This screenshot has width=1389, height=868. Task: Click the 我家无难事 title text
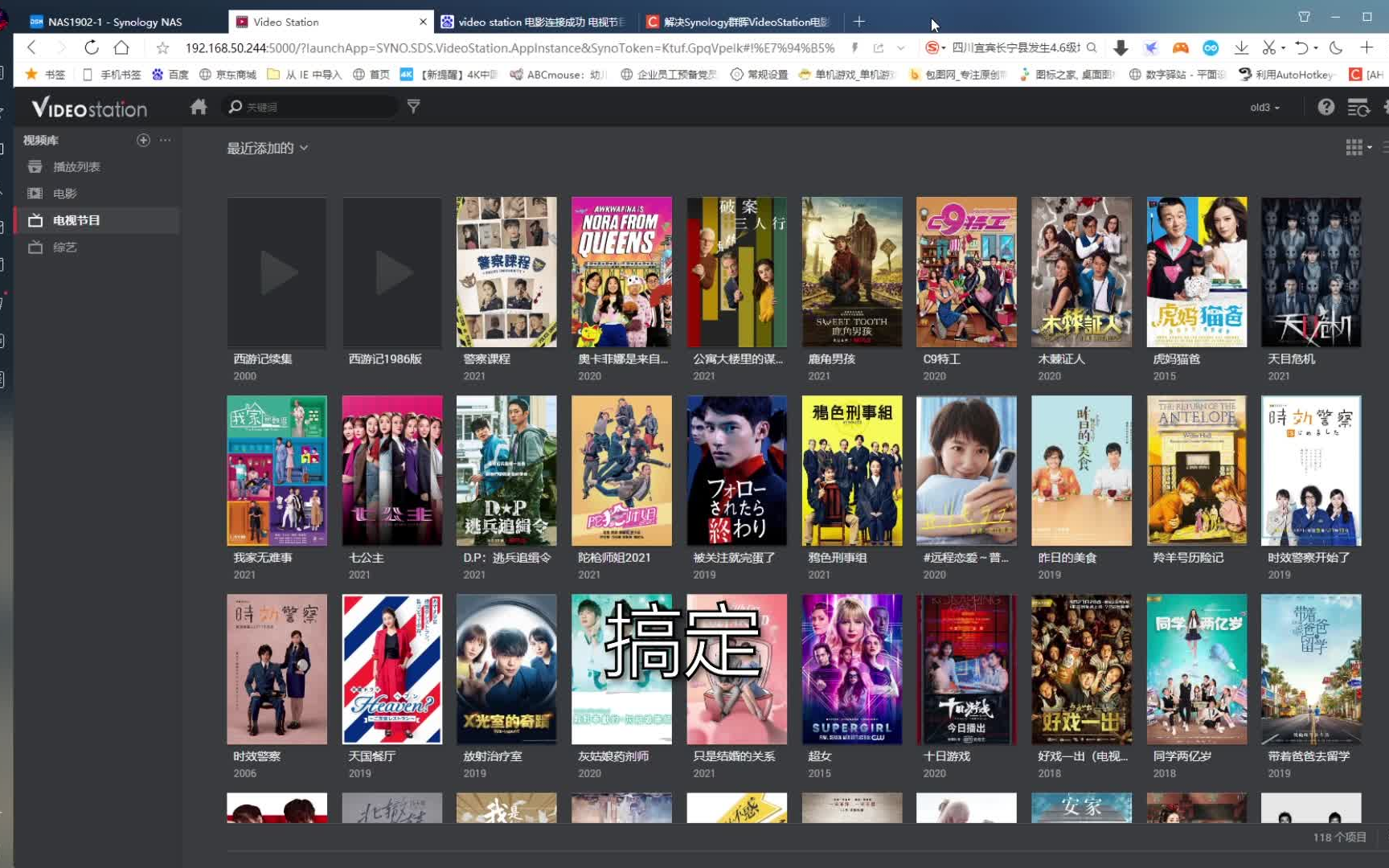262,558
